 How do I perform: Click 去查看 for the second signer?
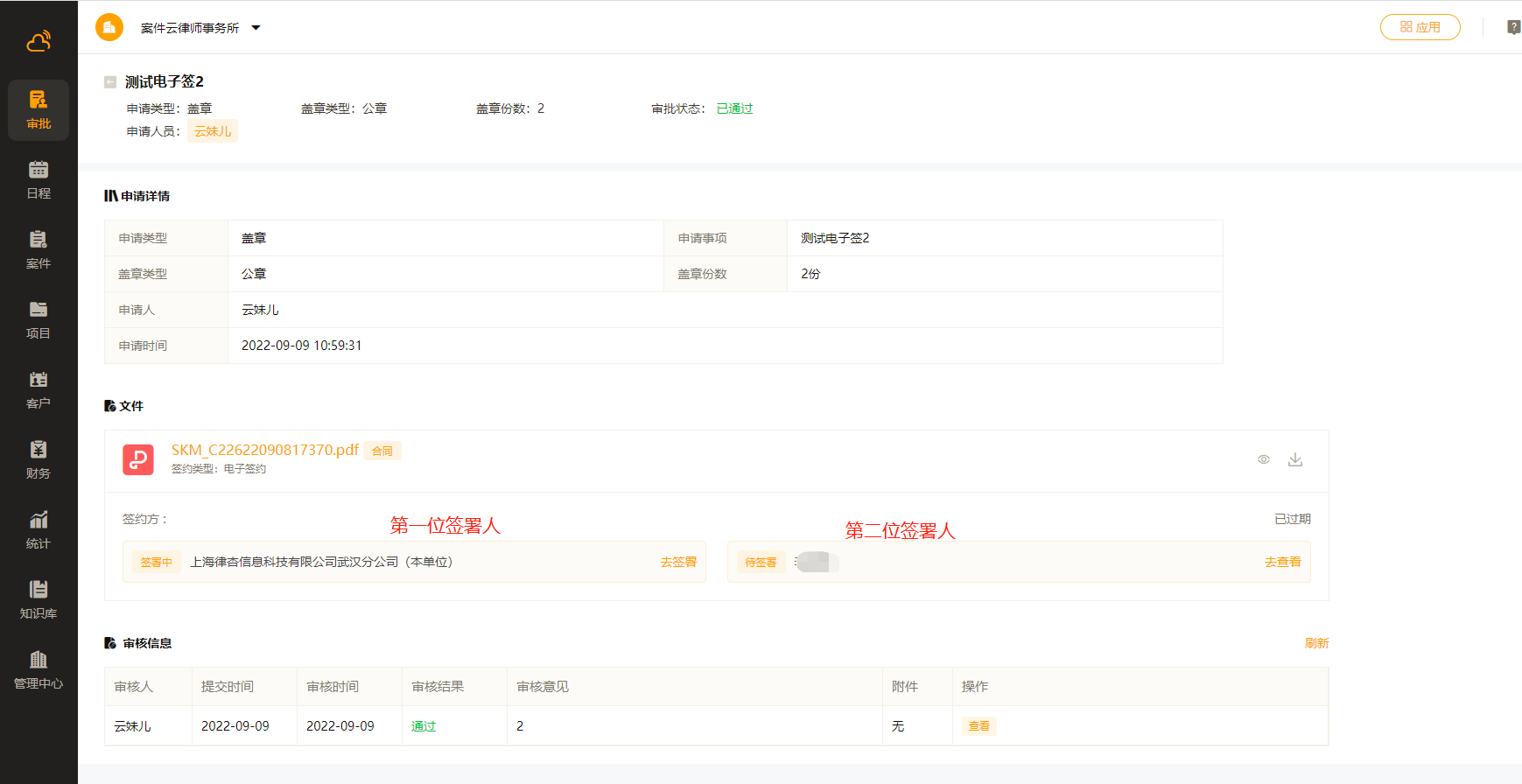[x=1282, y=562]
